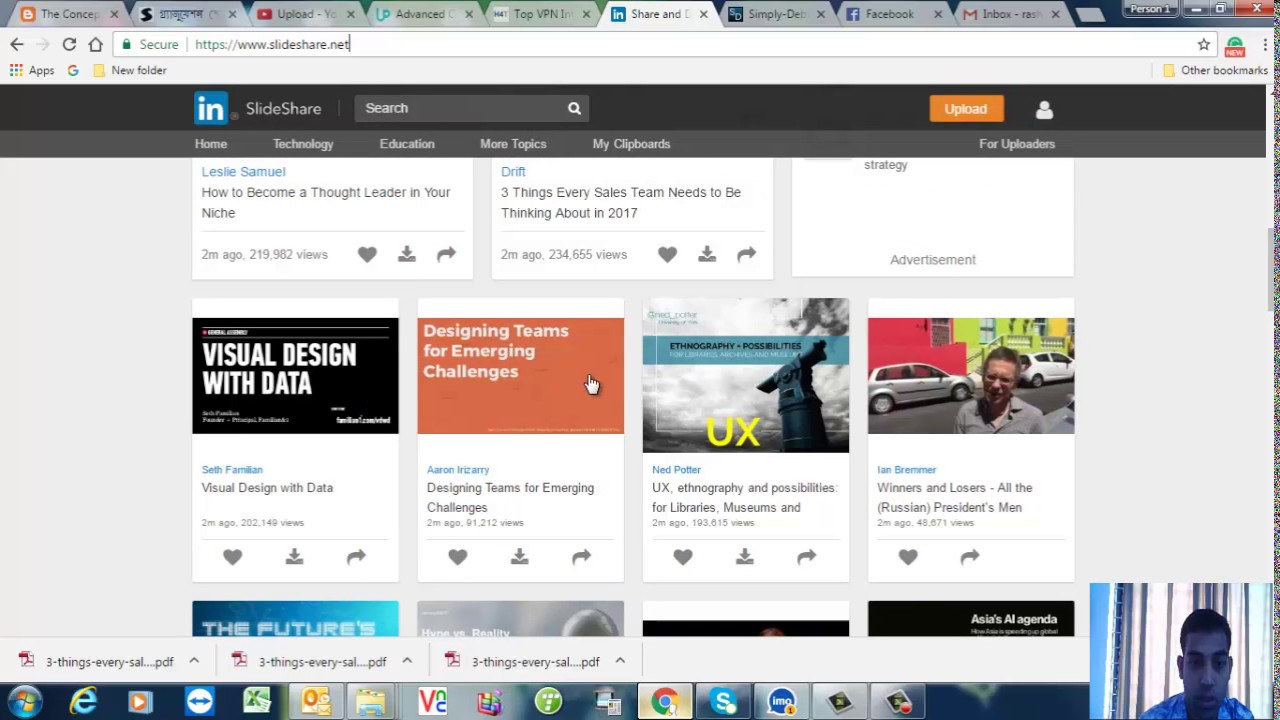Expand first 3-things-every-sal pdf download options
Screen dimensions: 1280x720
[194, 661]
